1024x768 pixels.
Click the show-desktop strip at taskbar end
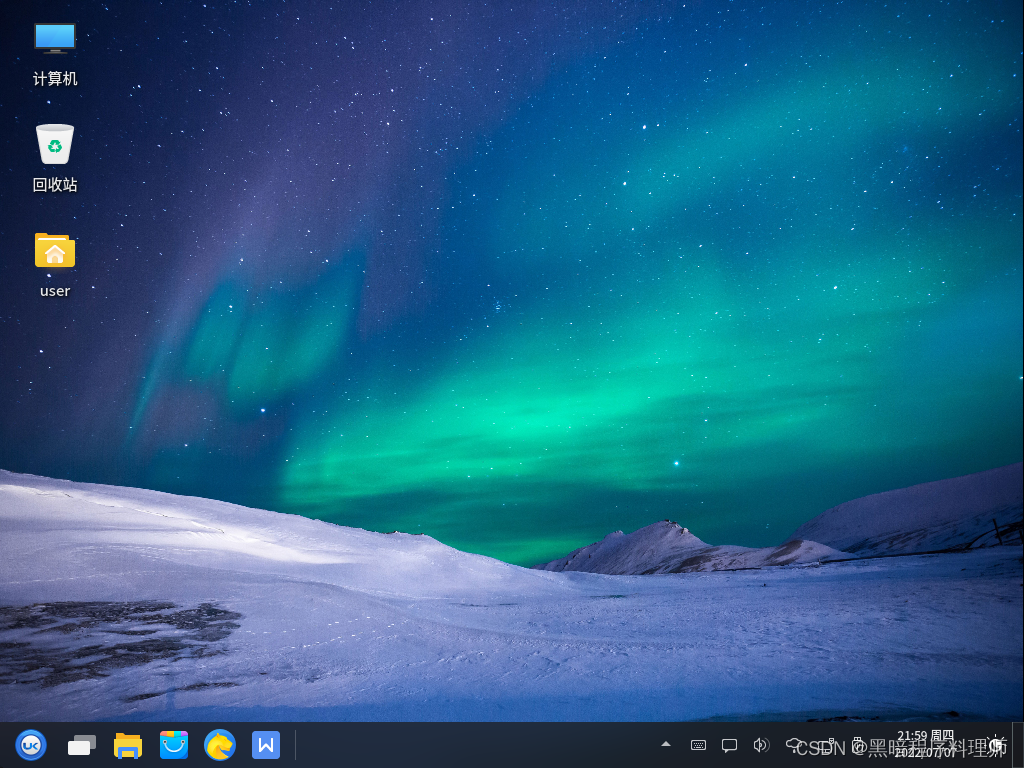(x=1017, y=745)
